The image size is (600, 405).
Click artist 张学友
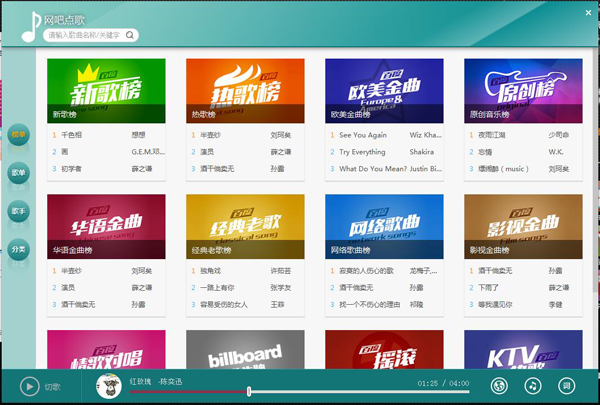(280, 288)
